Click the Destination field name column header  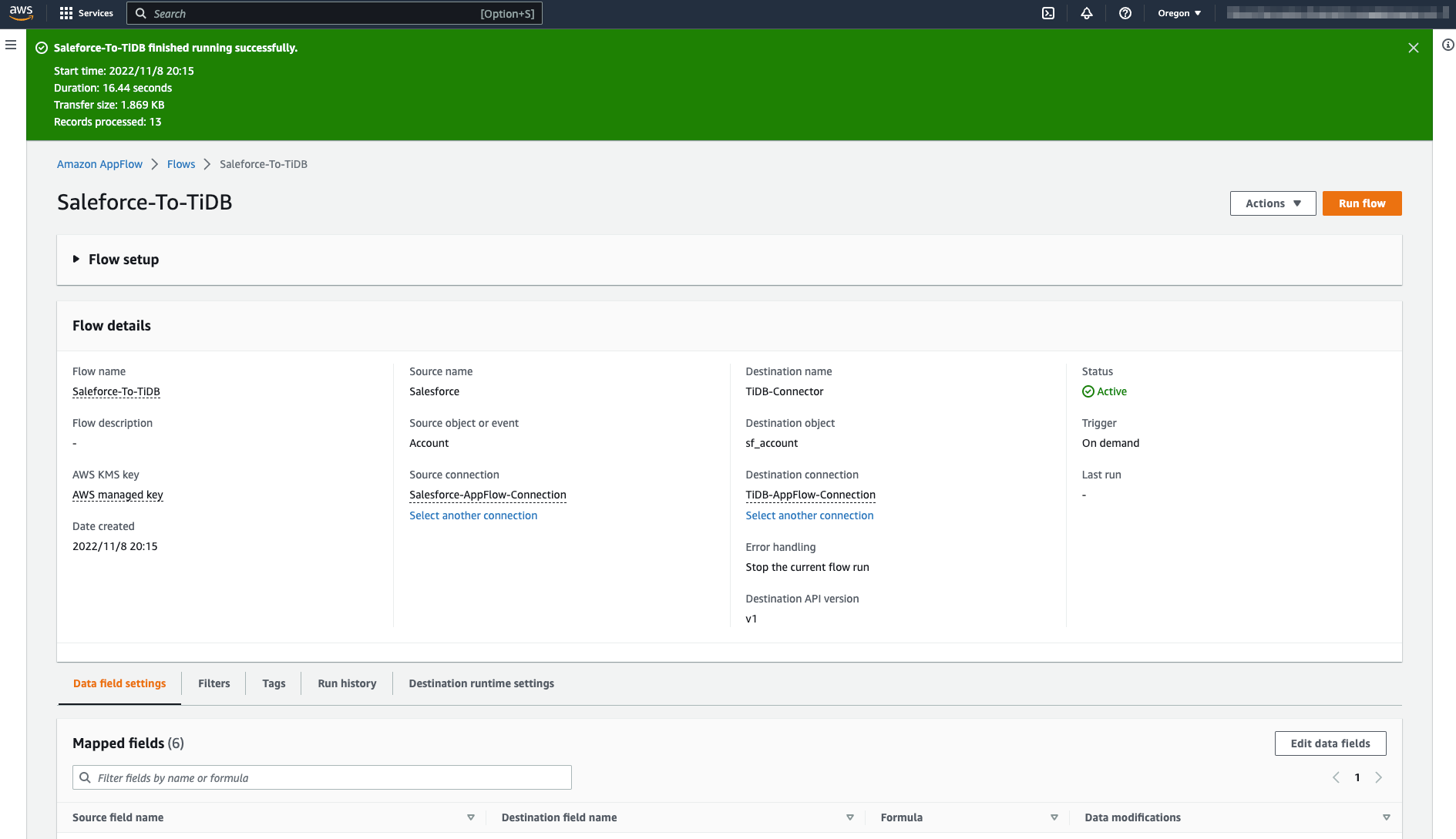[559, 817]
